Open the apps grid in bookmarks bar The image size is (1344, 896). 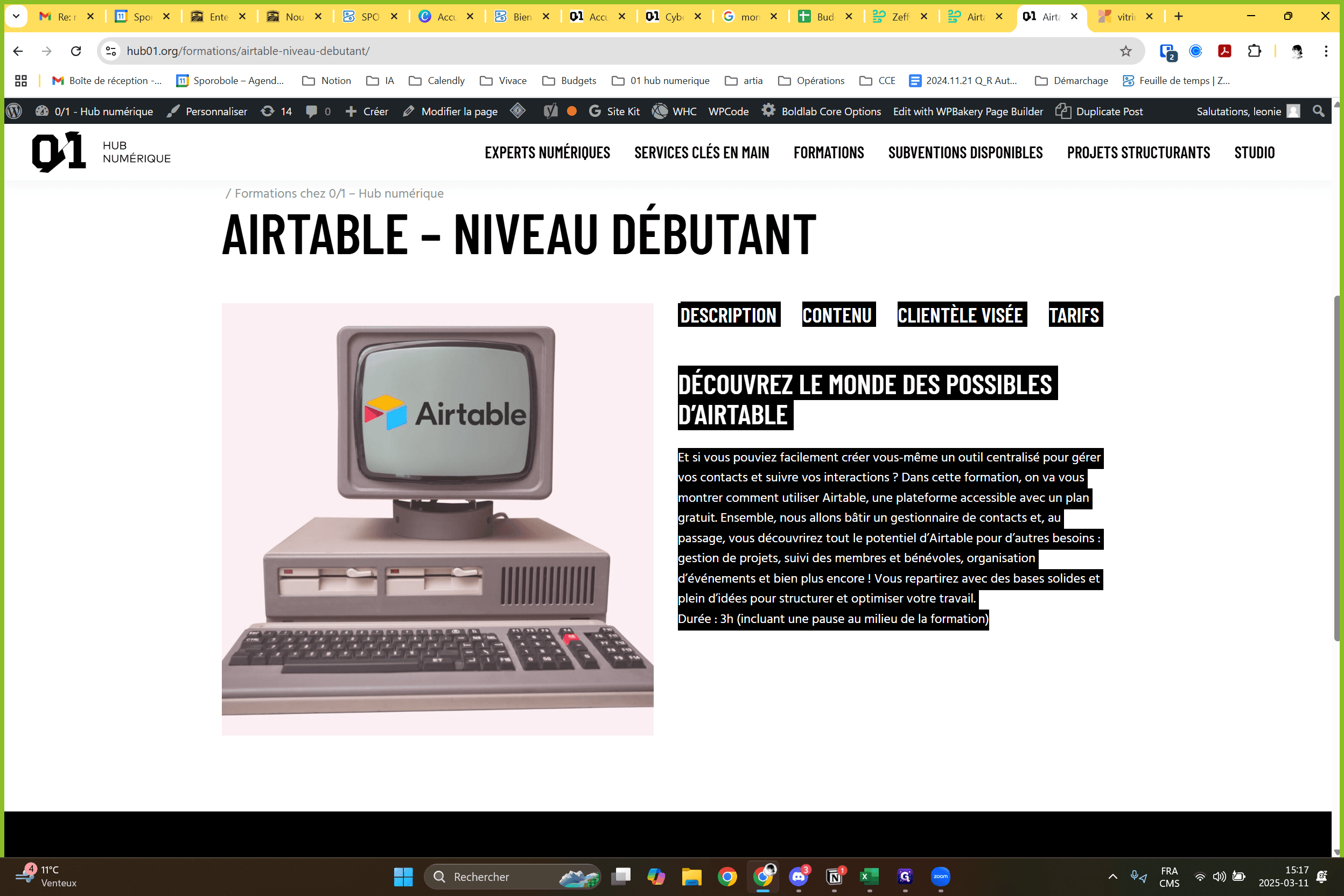tap(21, 81)
